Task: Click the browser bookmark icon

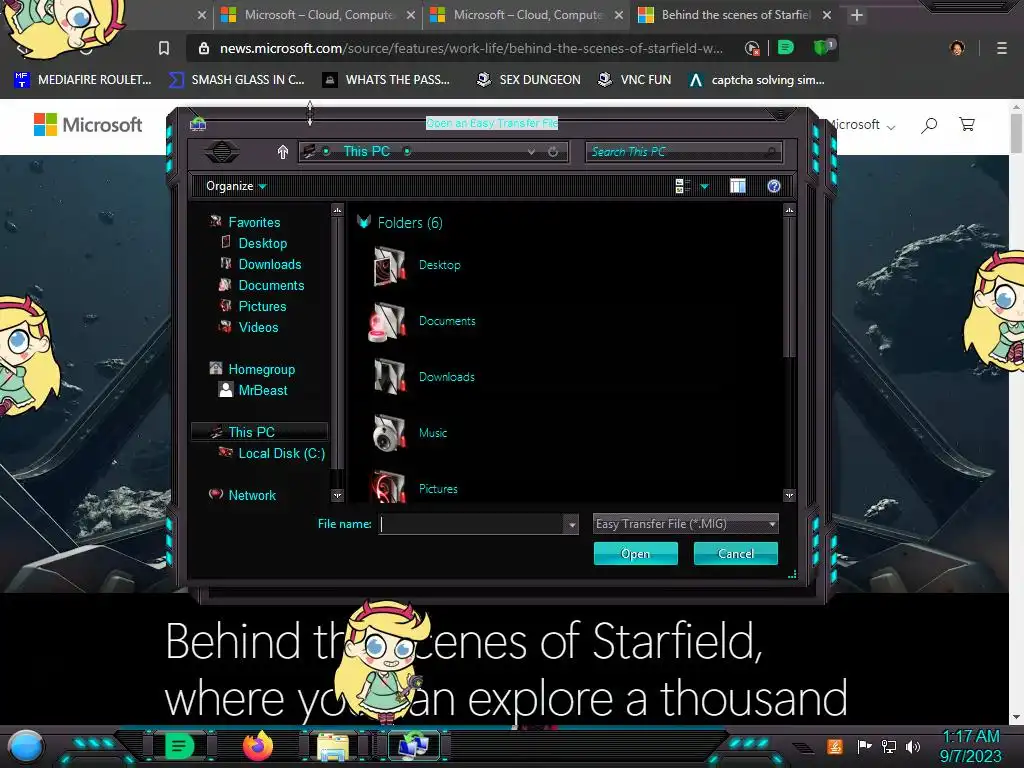Action: tap(164, 48)
